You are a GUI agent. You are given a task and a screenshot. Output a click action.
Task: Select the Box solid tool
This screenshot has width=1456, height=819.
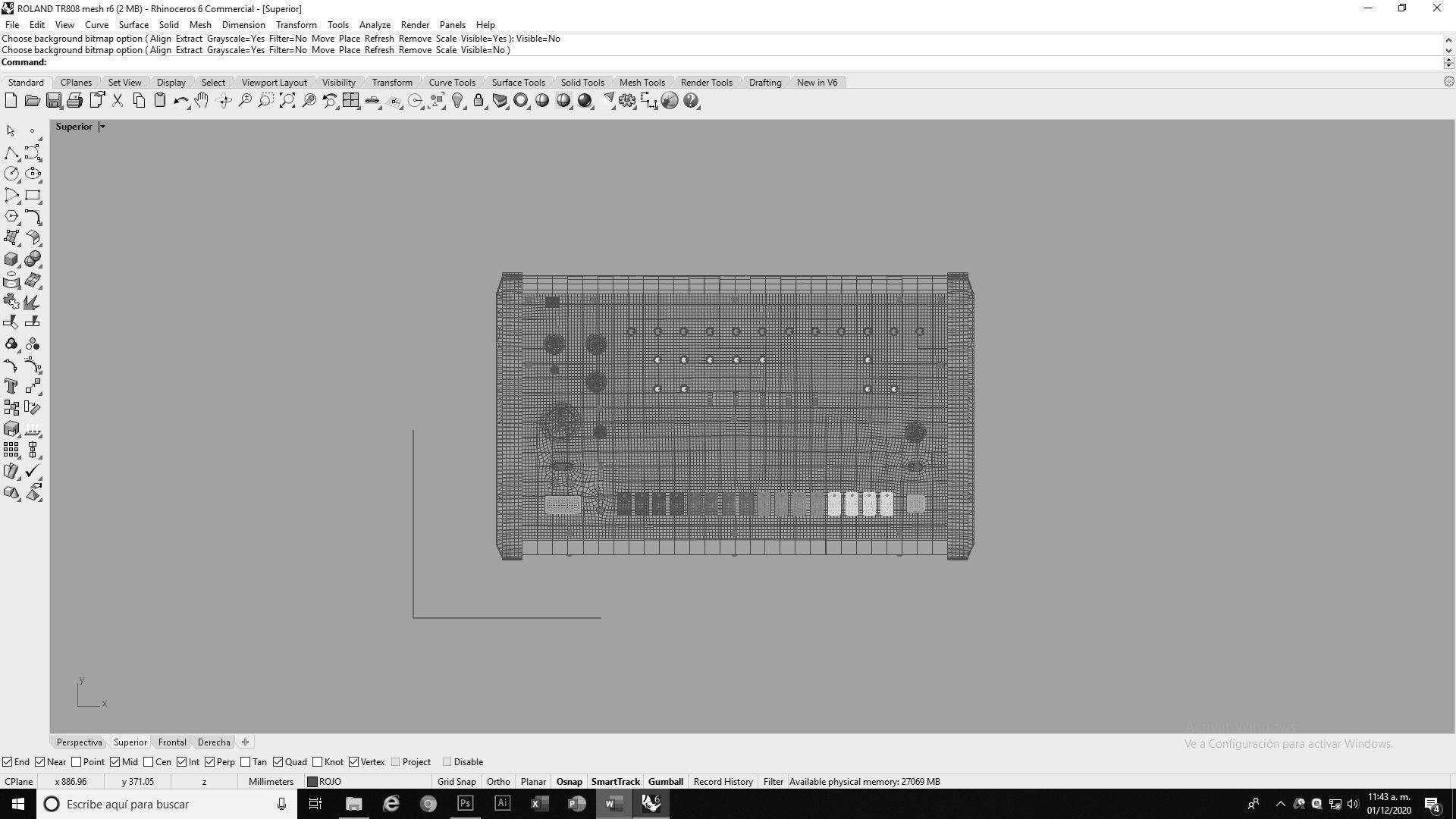point(11,259)
